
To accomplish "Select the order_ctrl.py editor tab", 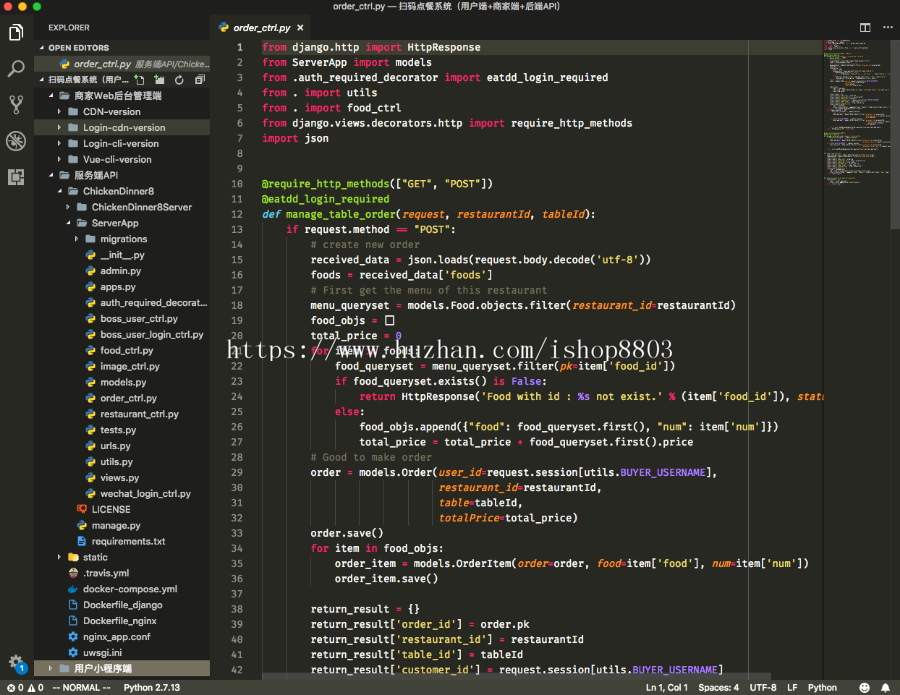I will [x=261, y=28].
